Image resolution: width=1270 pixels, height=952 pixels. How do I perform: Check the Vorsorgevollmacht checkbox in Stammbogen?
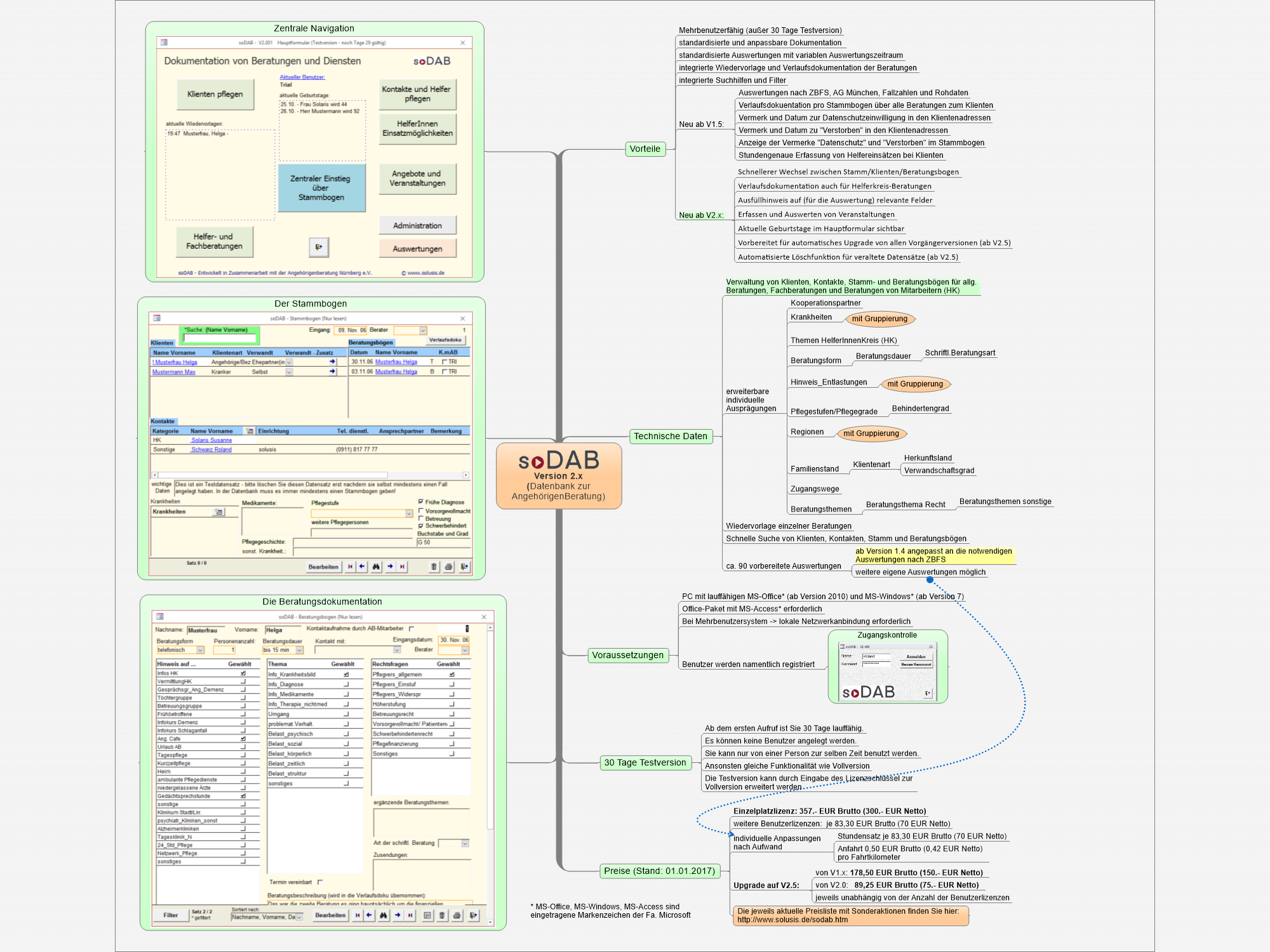pyautogui.click(x=420, y=511)
